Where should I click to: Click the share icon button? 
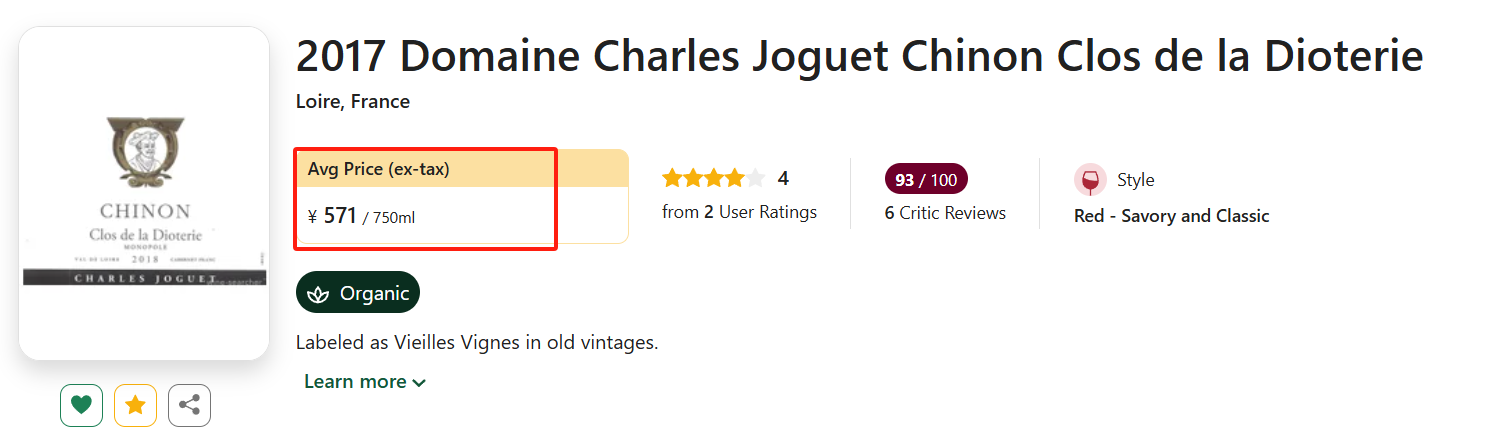189,405
